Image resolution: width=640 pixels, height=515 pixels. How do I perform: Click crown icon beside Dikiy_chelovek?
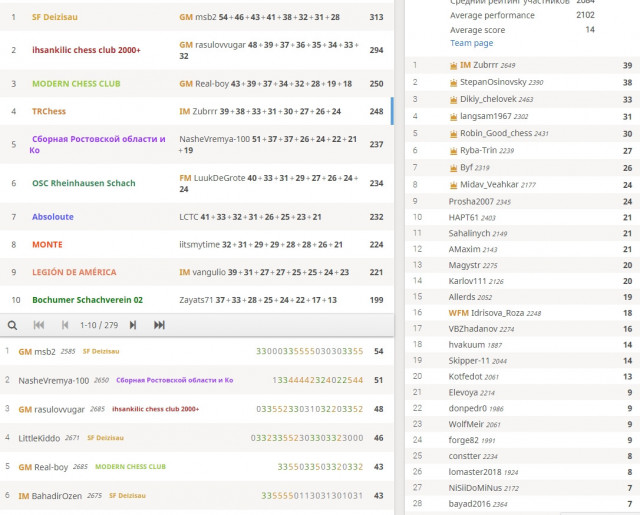coord(453,100)
